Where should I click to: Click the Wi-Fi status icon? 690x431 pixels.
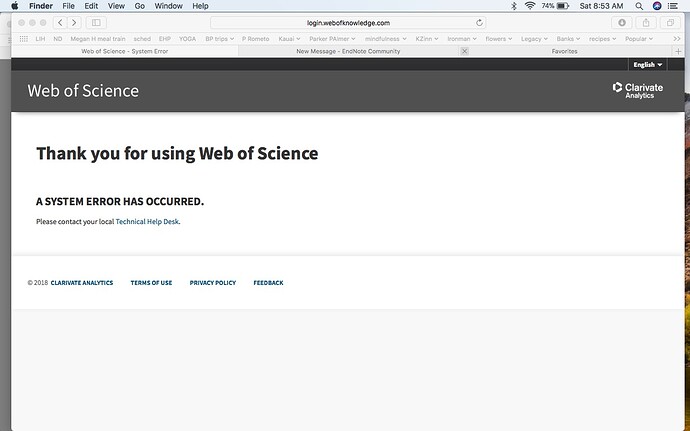(x=530, y=6)
